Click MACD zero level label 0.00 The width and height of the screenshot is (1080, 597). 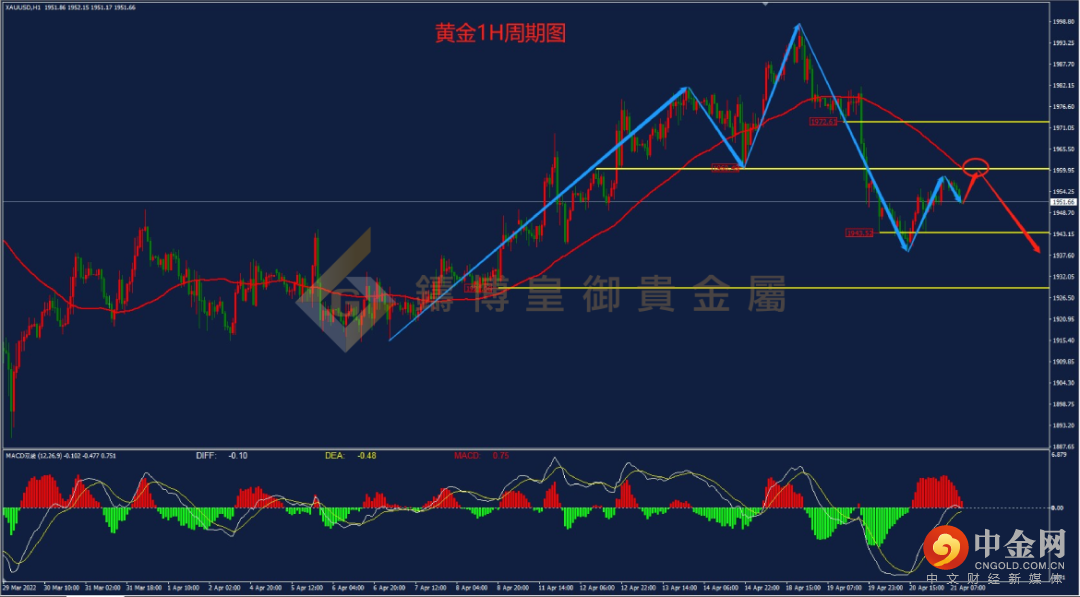[x=1059, y=508]
